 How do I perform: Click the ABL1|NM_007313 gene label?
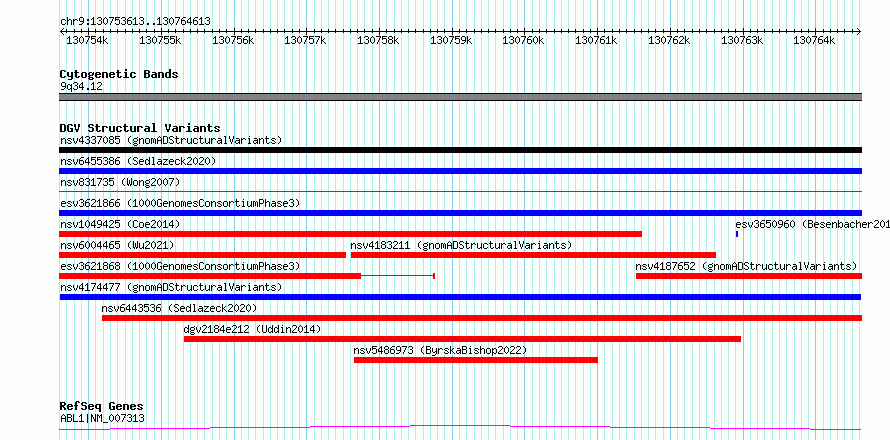tap(102, 418)
